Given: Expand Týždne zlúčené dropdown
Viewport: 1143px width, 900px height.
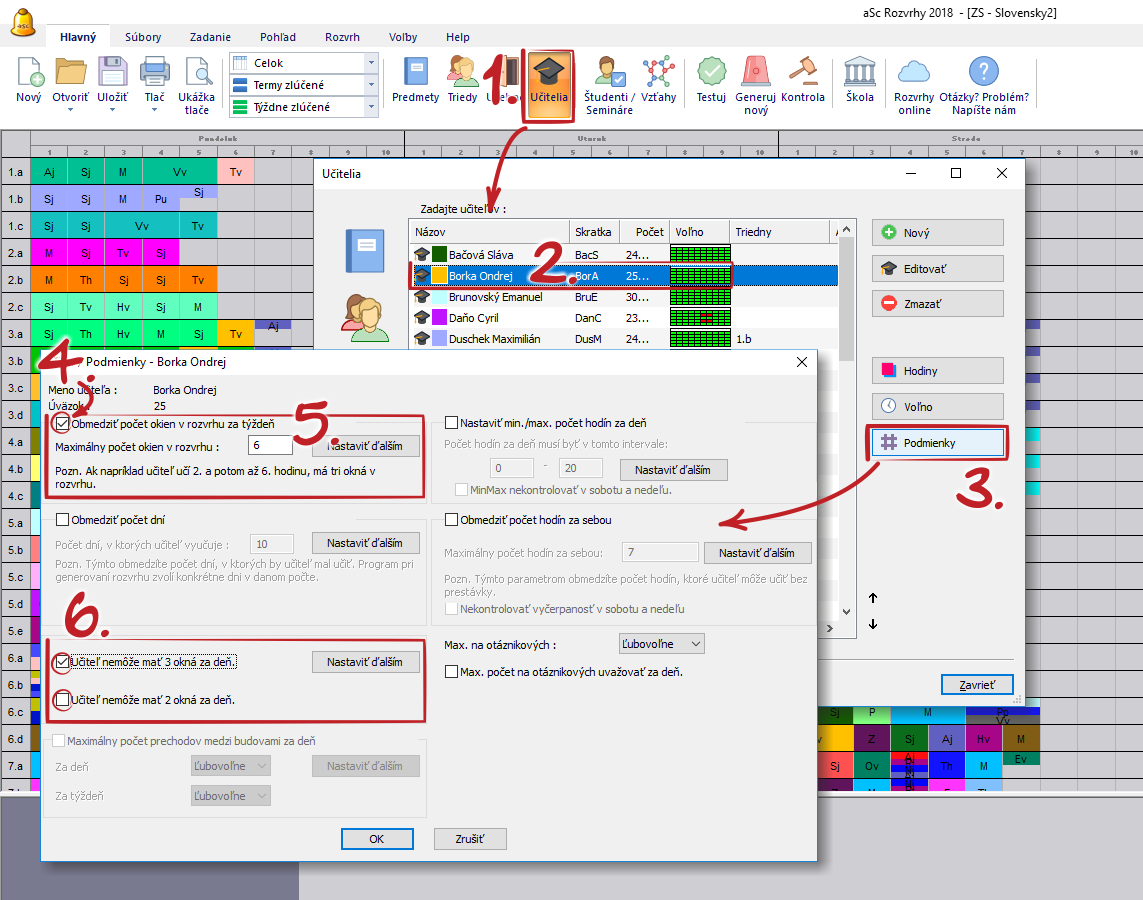Looking at the screenshot, I should click(371, 106).
